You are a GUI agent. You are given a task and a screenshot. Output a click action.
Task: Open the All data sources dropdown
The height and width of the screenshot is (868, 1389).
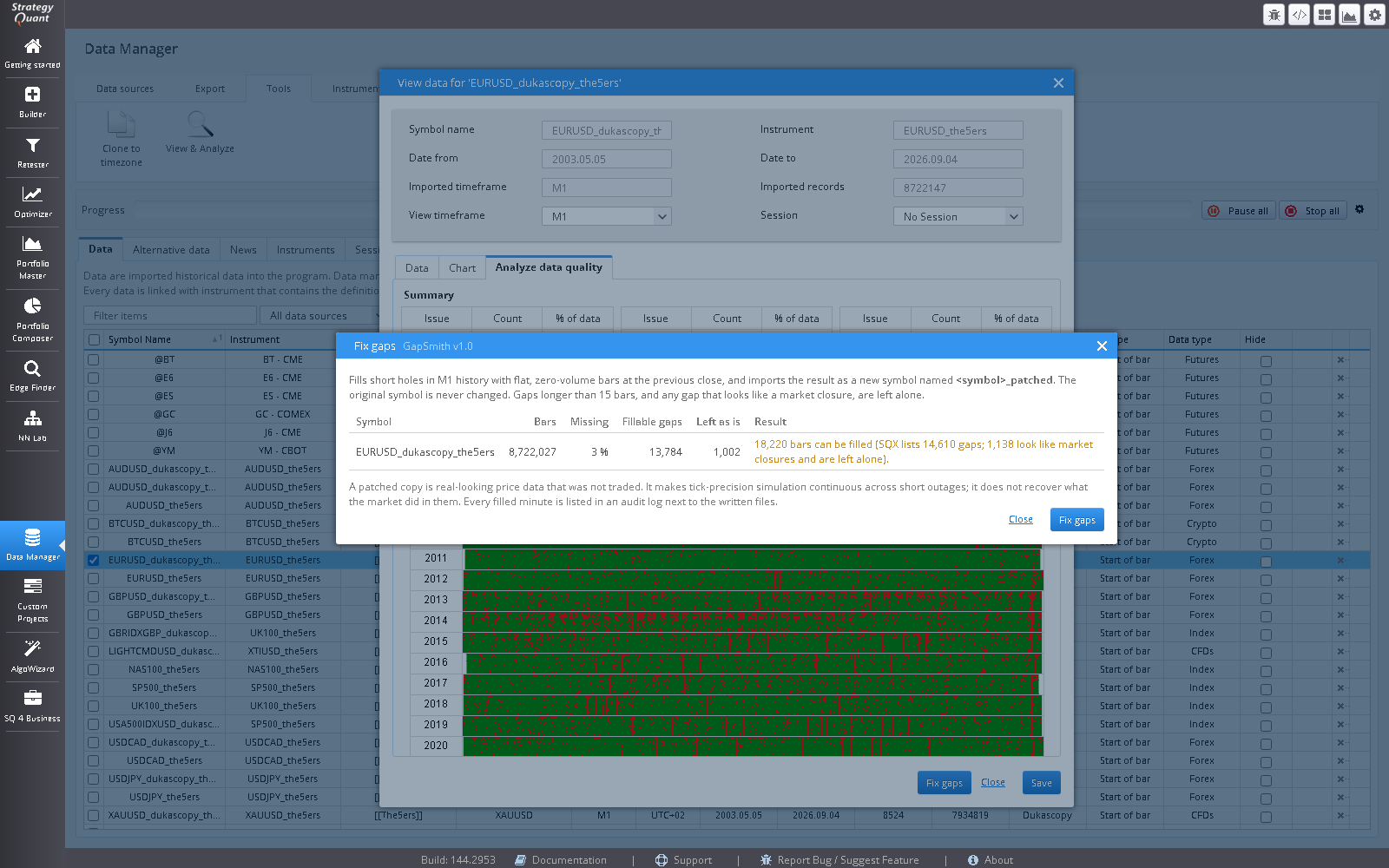pos(323,315)
